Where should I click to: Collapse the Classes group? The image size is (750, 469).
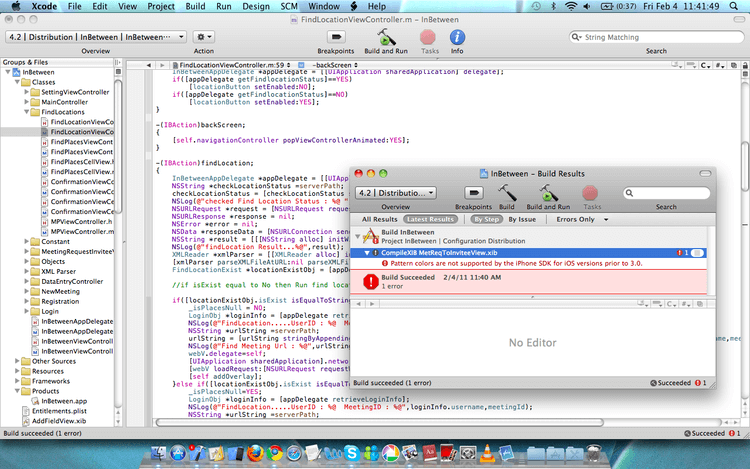pyautogui.click(x=17, y=82)
